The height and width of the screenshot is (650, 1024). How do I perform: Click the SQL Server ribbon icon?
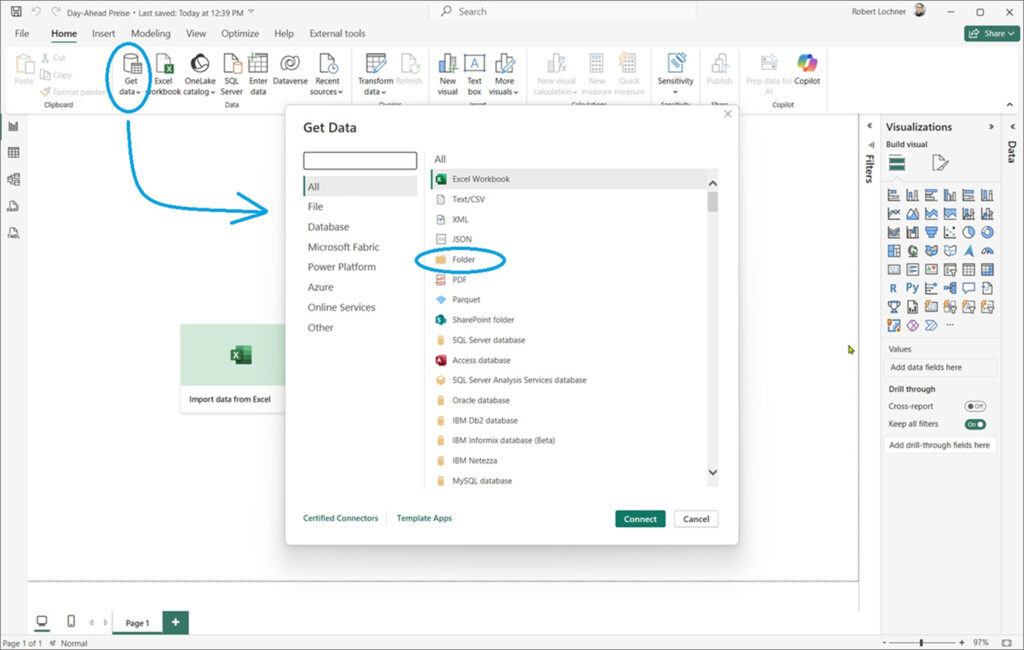pyautogui.click(x=232, y=74)
